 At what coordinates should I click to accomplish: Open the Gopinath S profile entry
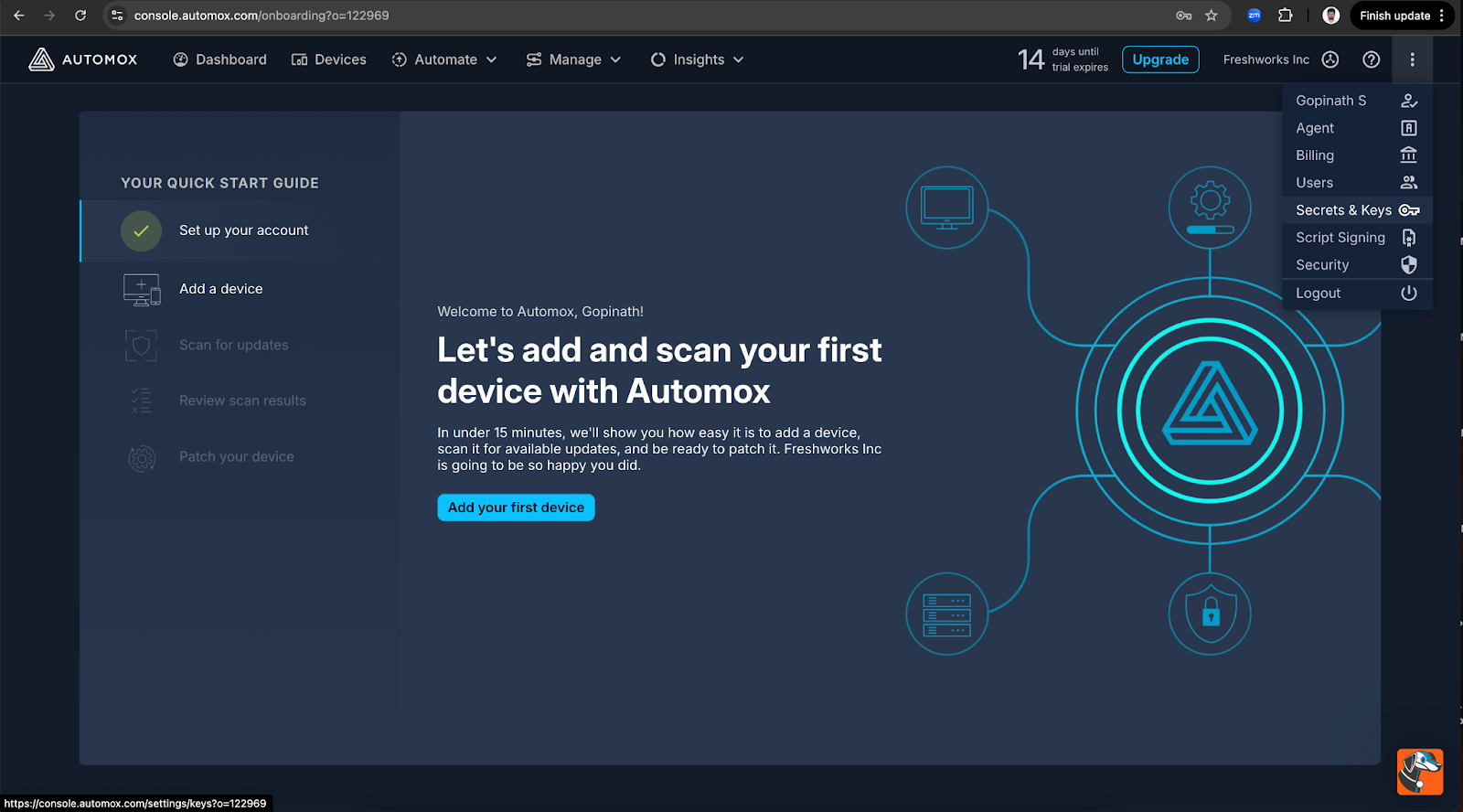coord(1357,101)
